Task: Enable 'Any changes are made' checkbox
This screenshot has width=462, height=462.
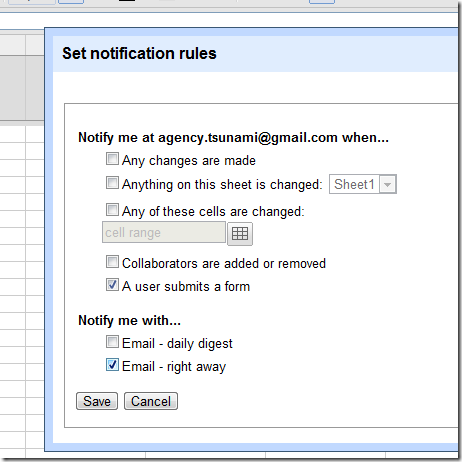Action: [112, 159]
